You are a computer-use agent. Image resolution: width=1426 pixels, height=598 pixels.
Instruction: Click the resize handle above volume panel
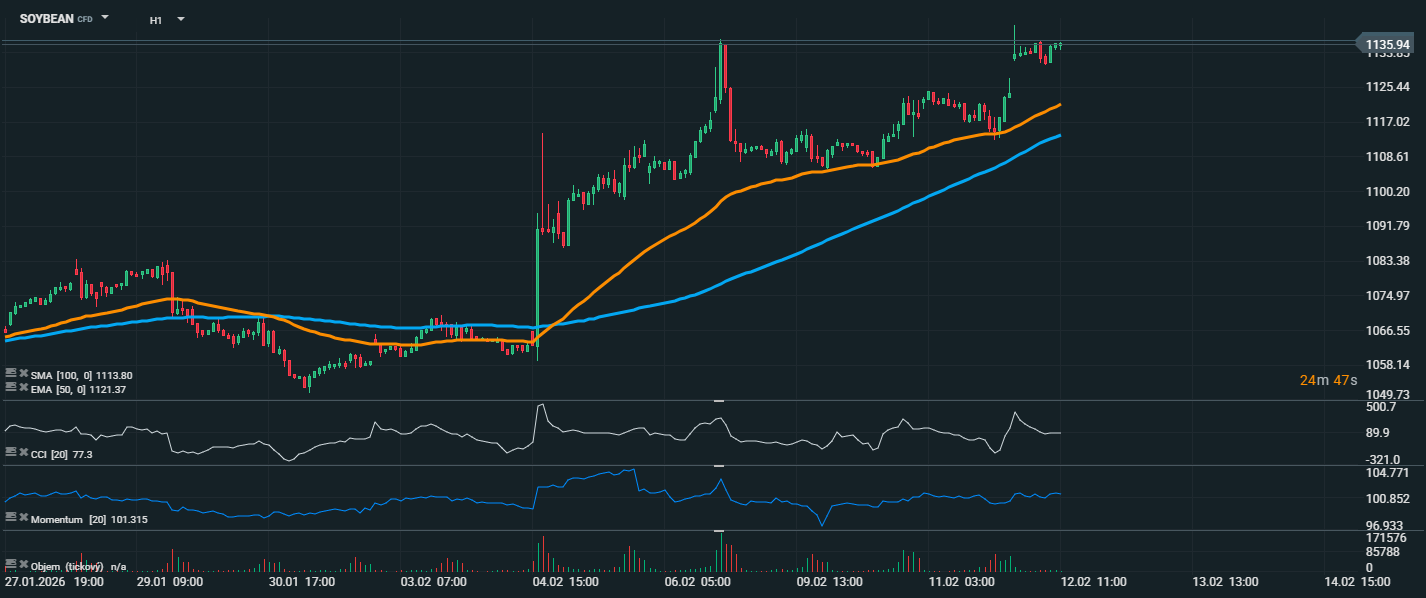click(x=717, y=531)
